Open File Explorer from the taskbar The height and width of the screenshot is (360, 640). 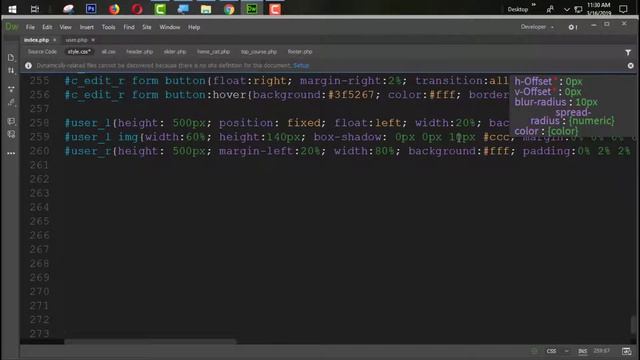point(206,9)
